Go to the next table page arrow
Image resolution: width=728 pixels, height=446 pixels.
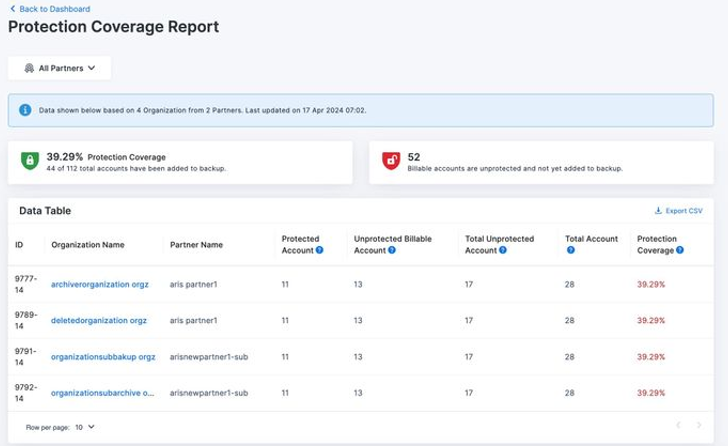(x=699, y=425)
